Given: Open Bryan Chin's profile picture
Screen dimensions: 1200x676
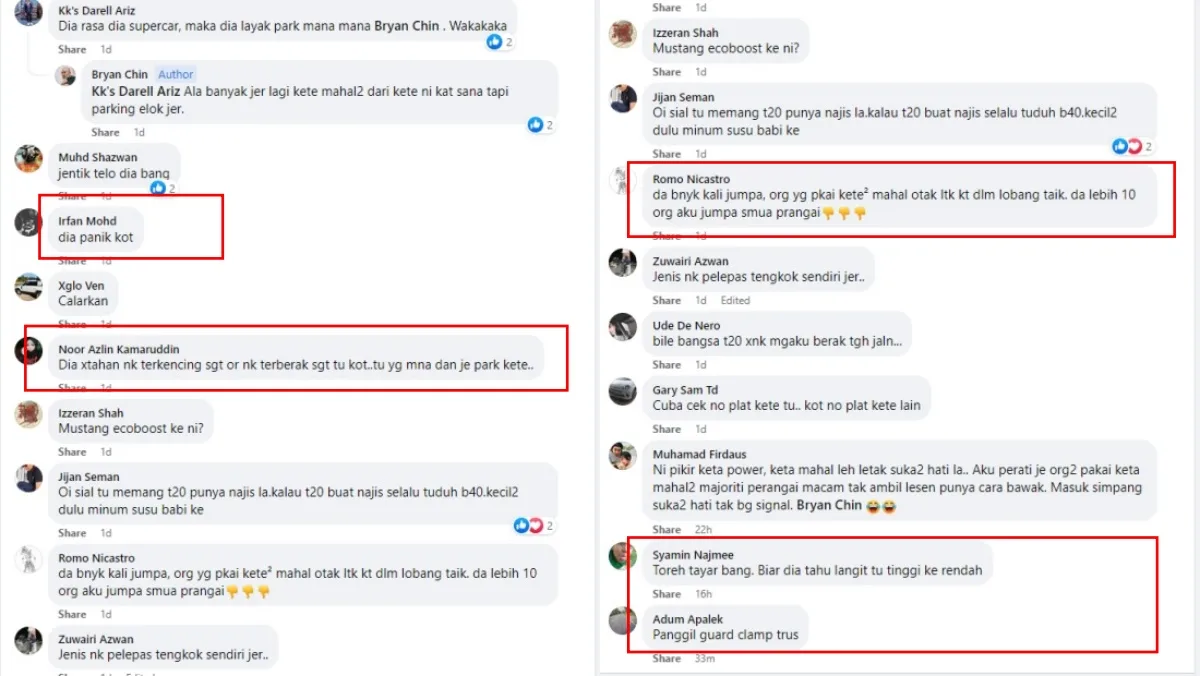Looking at the screenshot, I should 66,76.
